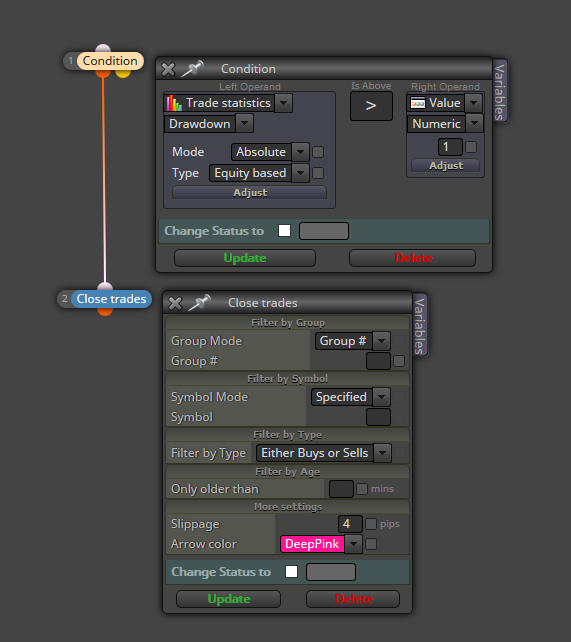Open the Variables tab on Close trades panel
The width and height of the screenshot is (571, 642).
tap(420, 326)
